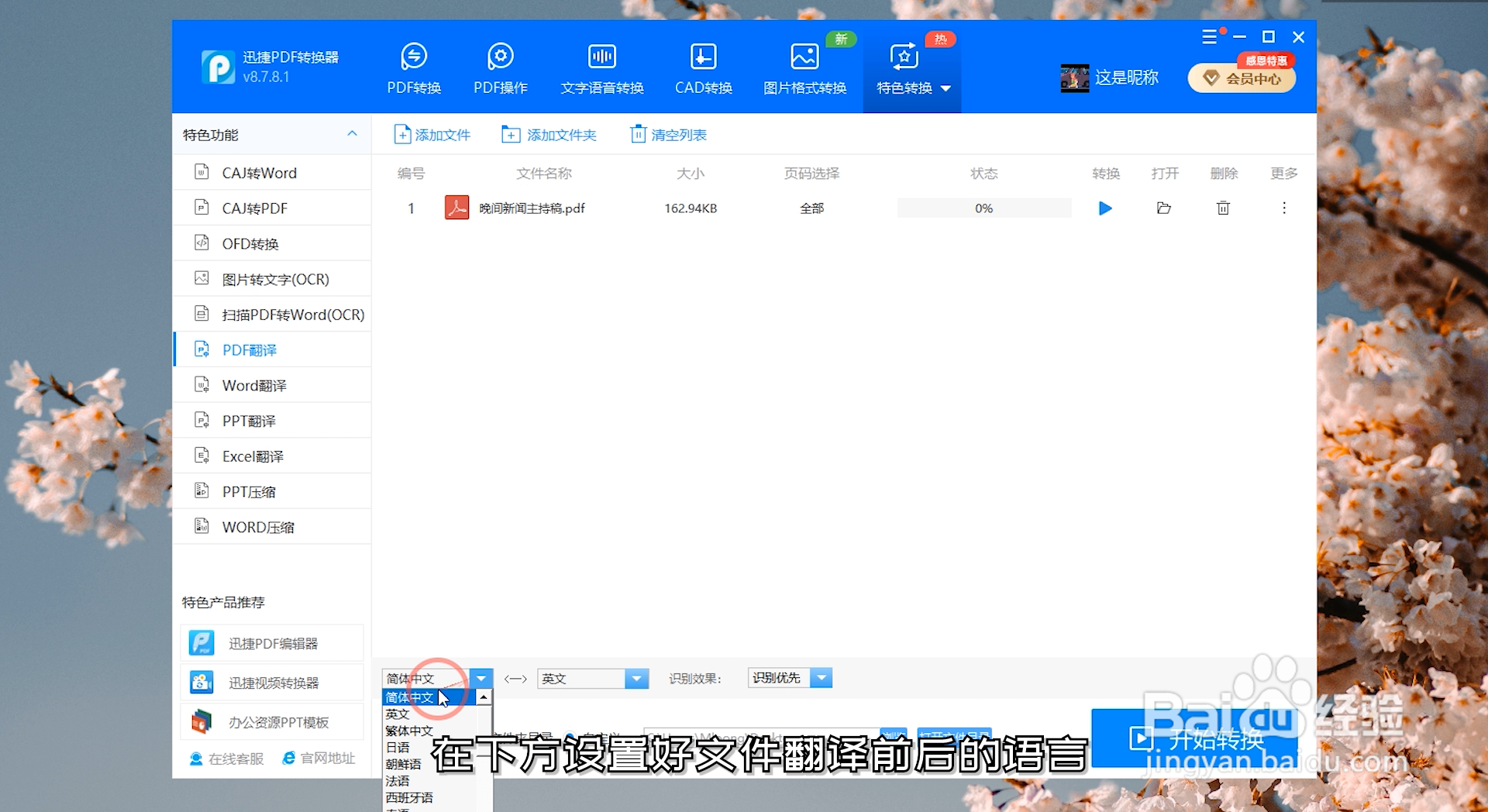Choose 图片转文字(OCR) function
The height and width of the screenshot is (812, 1488).
(272, 279)
